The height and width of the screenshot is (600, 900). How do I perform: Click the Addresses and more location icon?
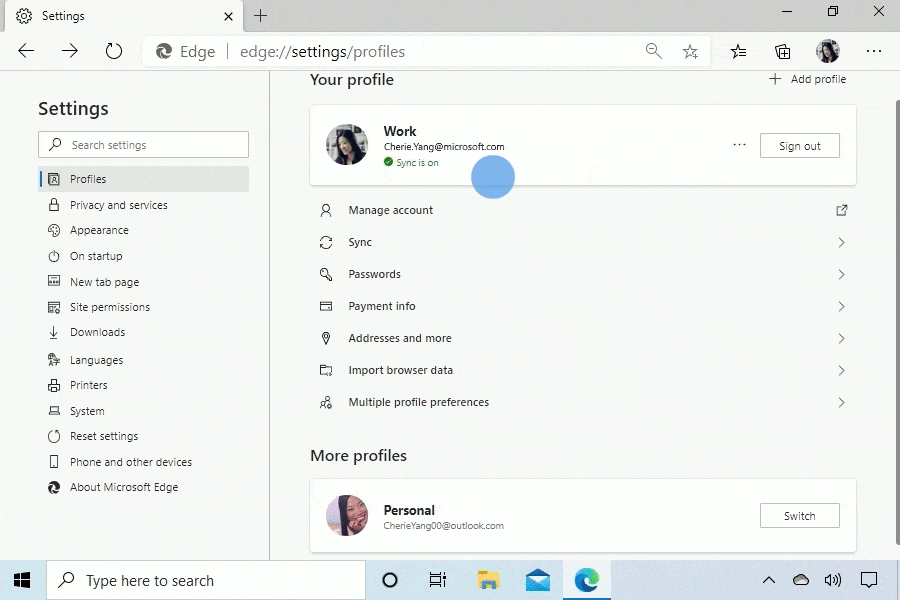(325, 338)
